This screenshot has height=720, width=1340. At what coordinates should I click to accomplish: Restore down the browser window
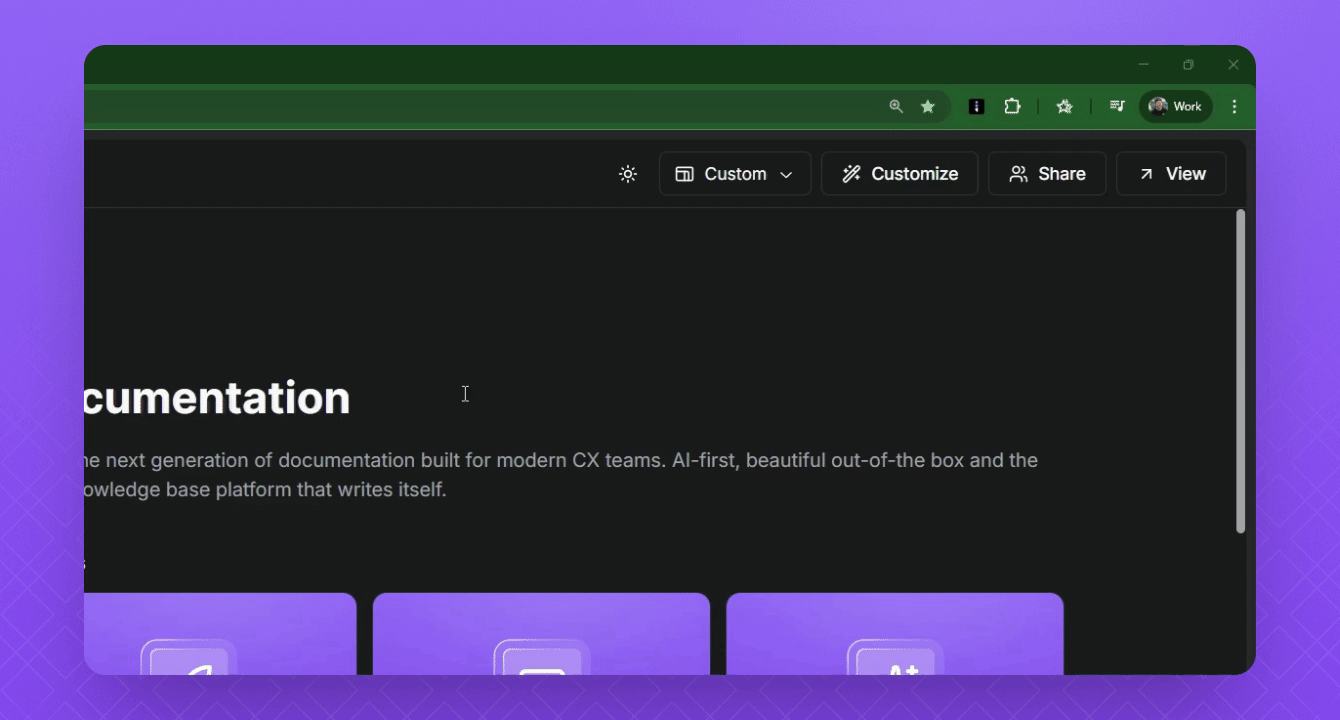tap(1188, 64)
